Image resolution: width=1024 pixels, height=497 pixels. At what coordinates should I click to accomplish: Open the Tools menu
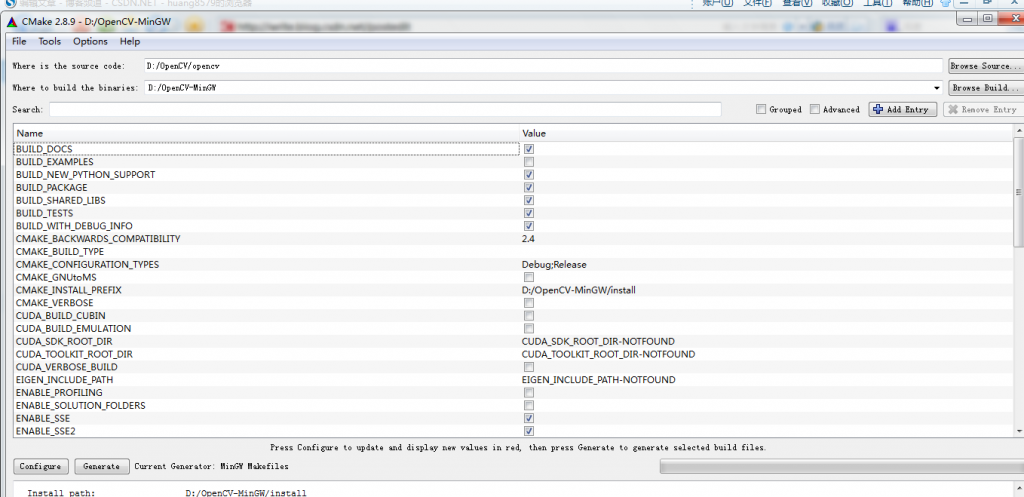tap(50, 41)
